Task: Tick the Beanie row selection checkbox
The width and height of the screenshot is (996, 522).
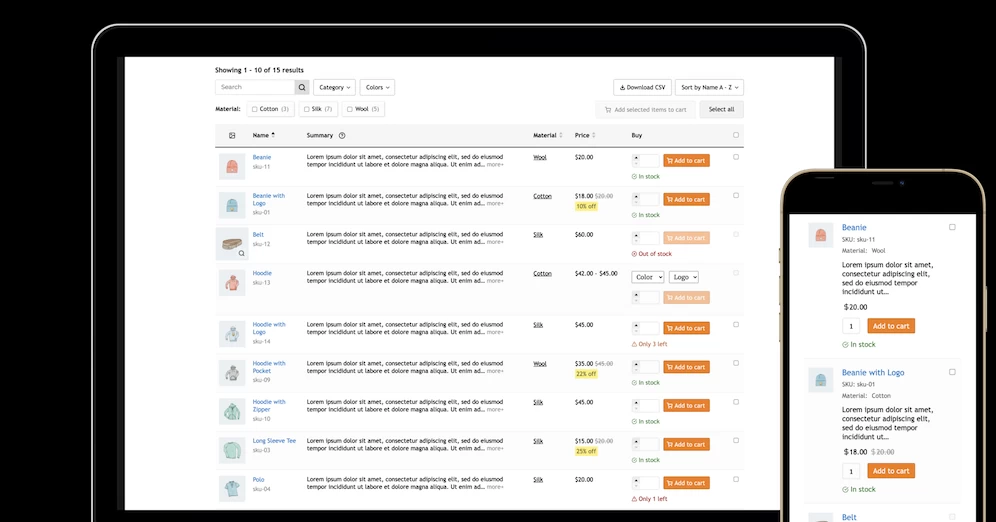Action: (x=736, y=157)
